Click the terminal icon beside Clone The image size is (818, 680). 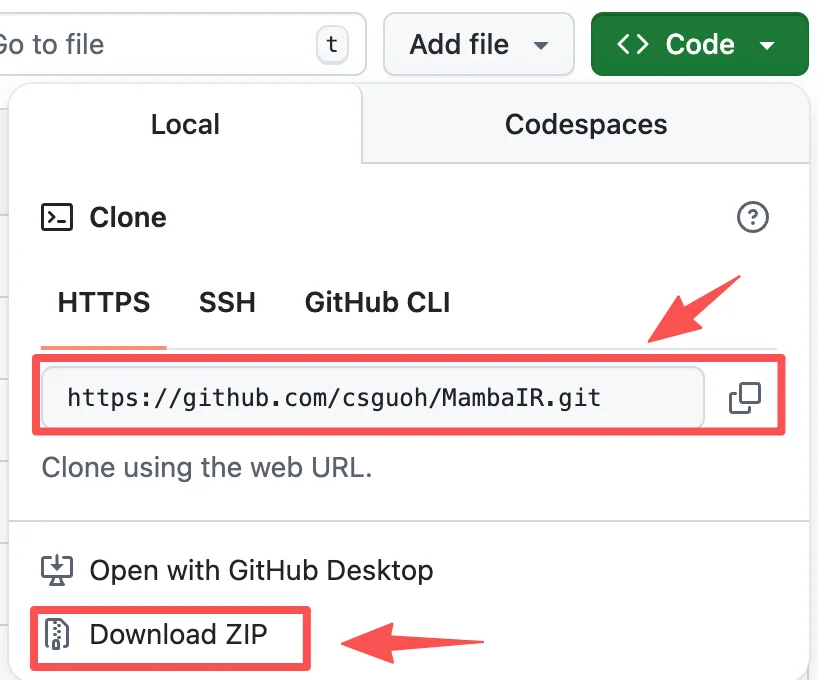coord(57,217)
